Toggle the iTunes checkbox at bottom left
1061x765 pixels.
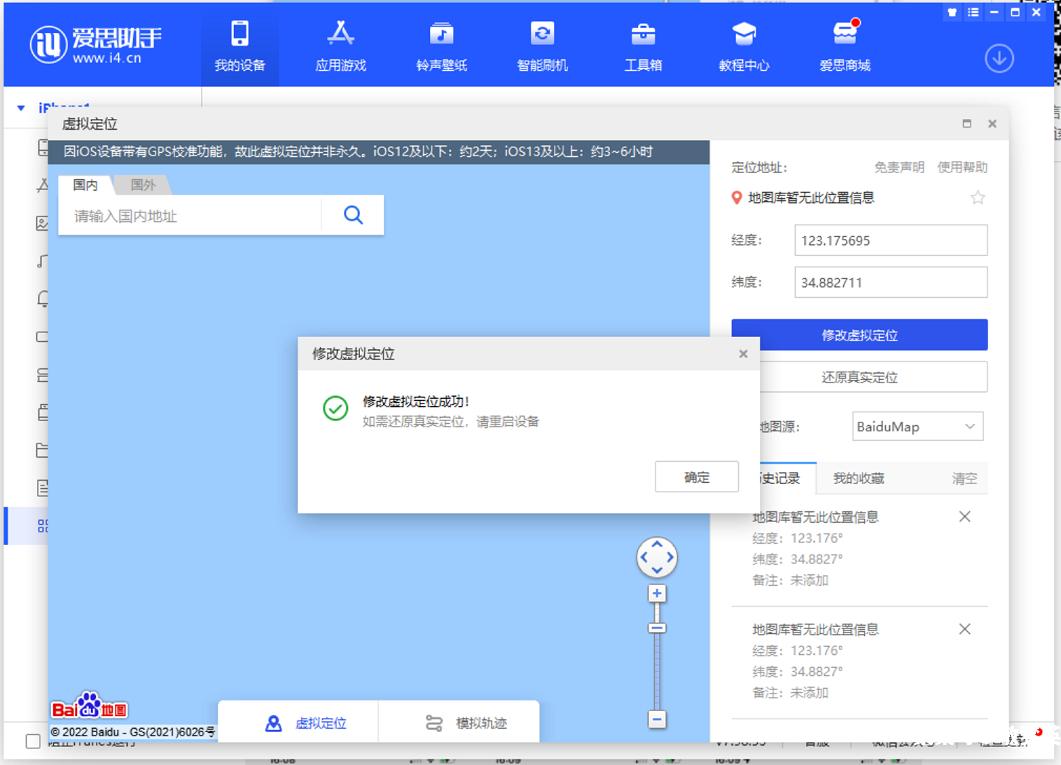coord(32,741)
